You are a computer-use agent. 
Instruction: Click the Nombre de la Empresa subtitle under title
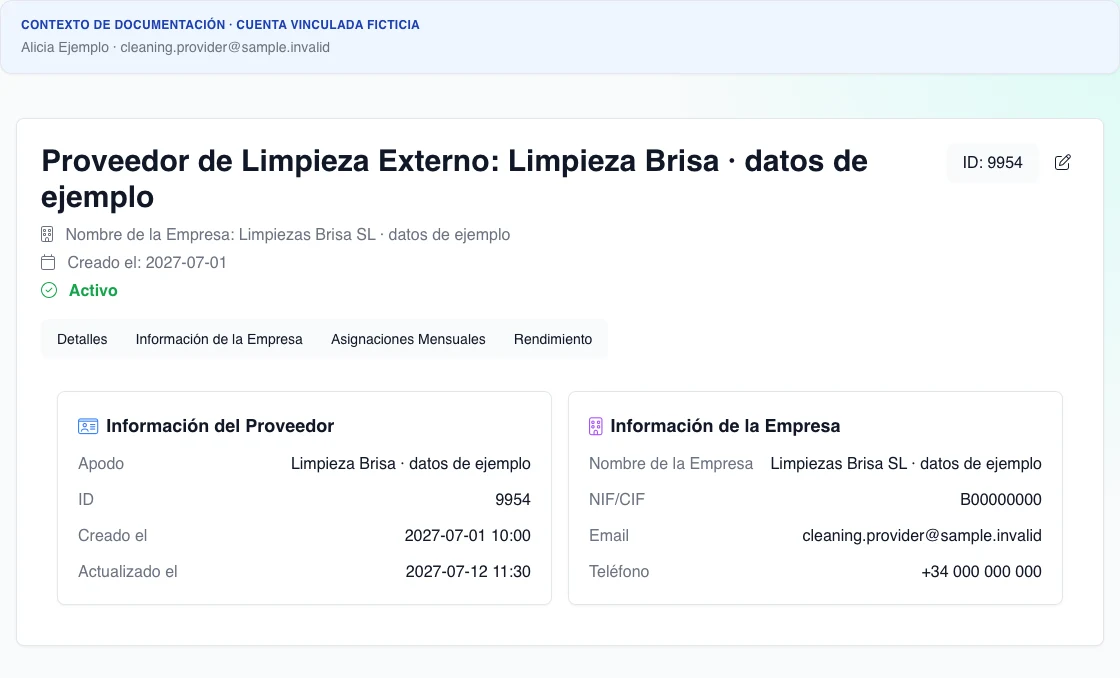tap(288, 234)
